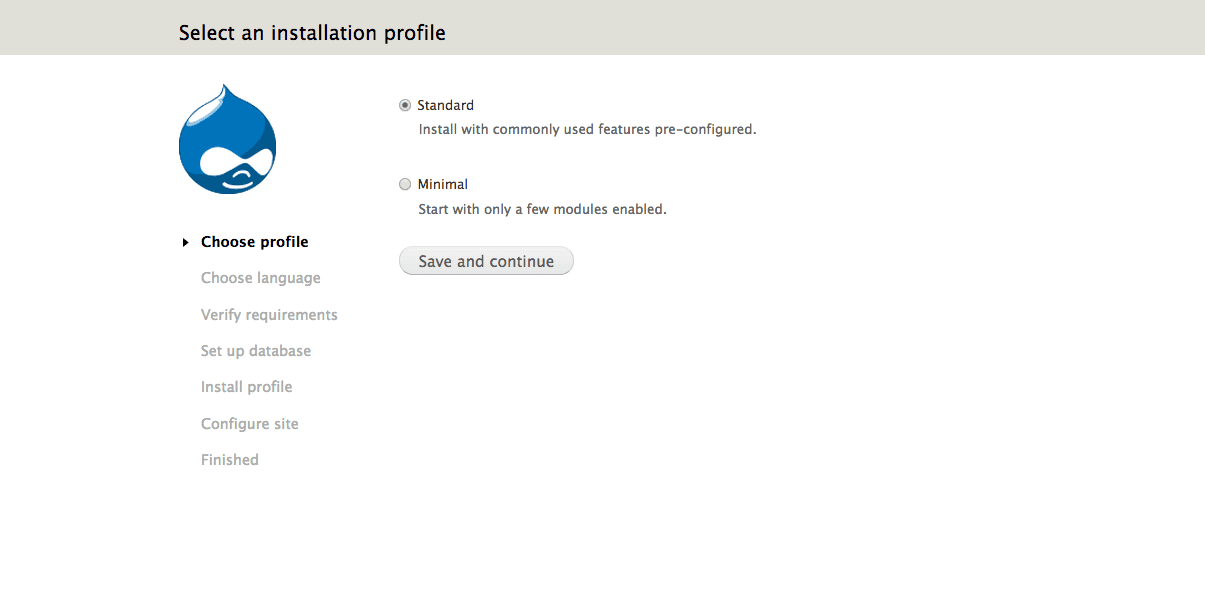Image resolution: width=1205 pixels, height=604 pixels.
Task: Select the Standard radio button
Action: [x=405, y=105]
